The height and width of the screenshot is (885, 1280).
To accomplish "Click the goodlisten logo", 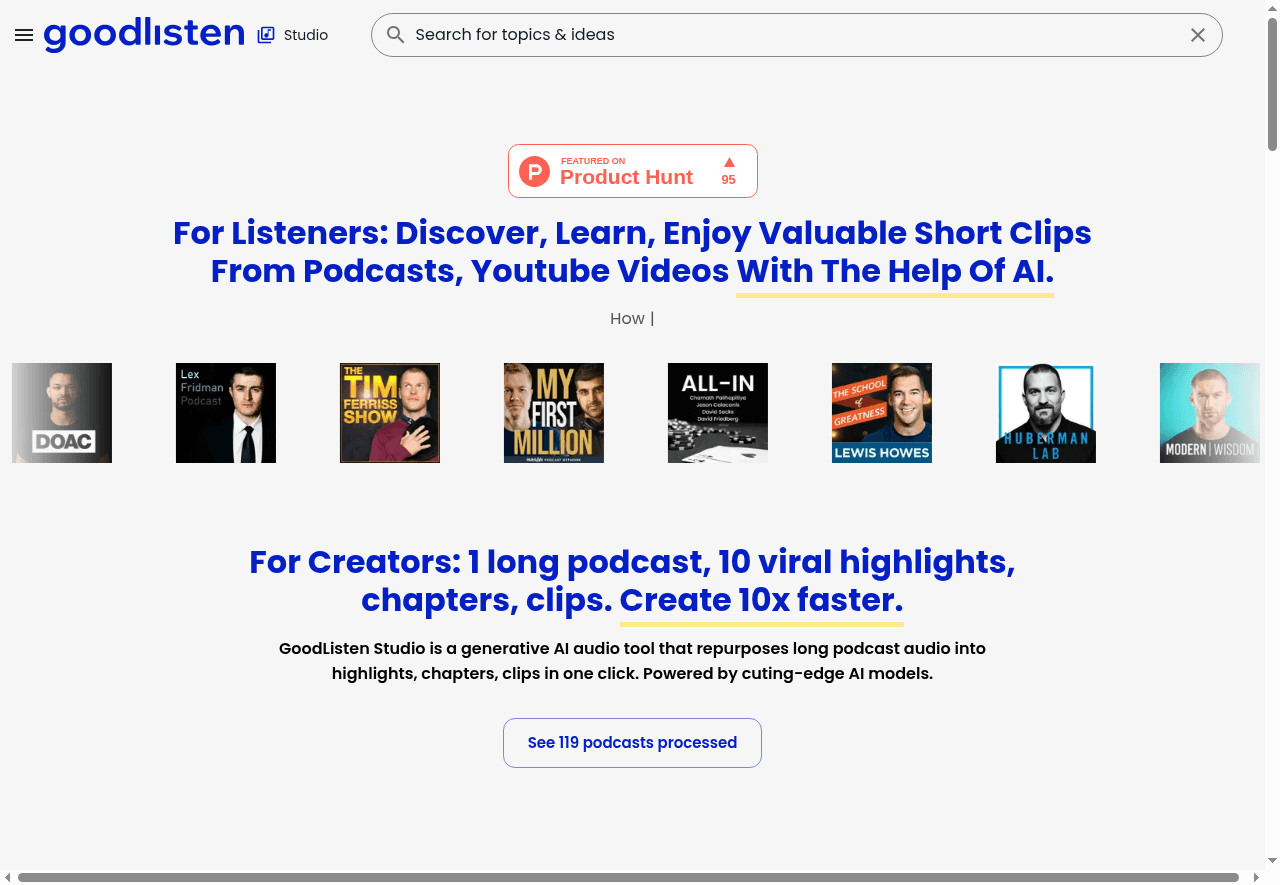I will pyautogui.click(x=144, y=34).
